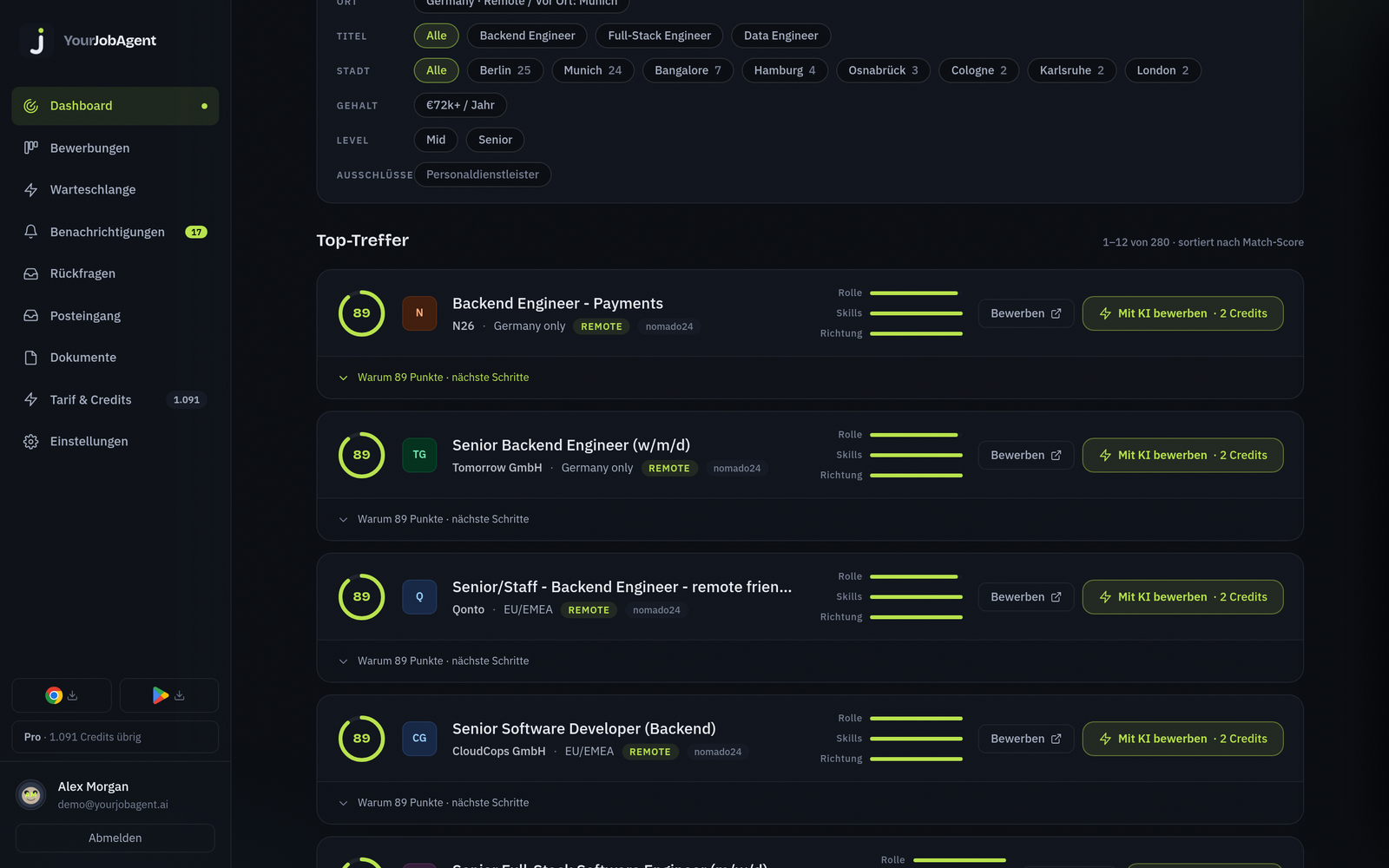This screenshot has height=868, width=1389.
Task: Open Tarif & Credits page
Action: coord(115,399)
